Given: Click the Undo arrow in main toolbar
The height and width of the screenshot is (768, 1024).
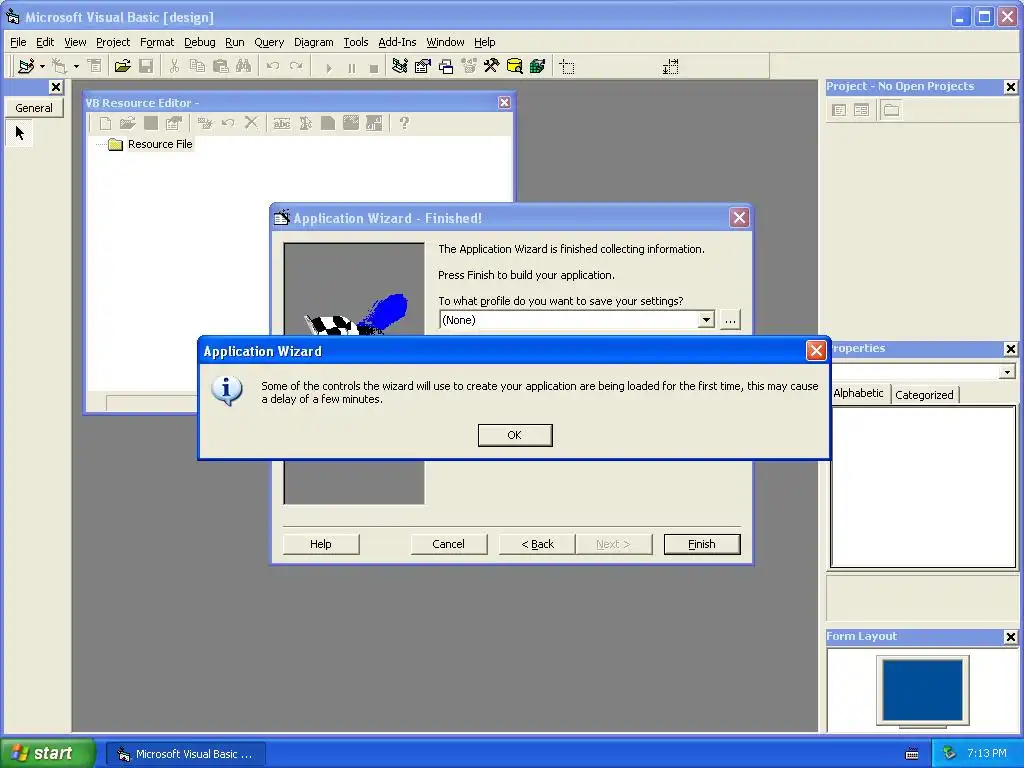Looking at the screenshot, I should click(x=273, y=66).
